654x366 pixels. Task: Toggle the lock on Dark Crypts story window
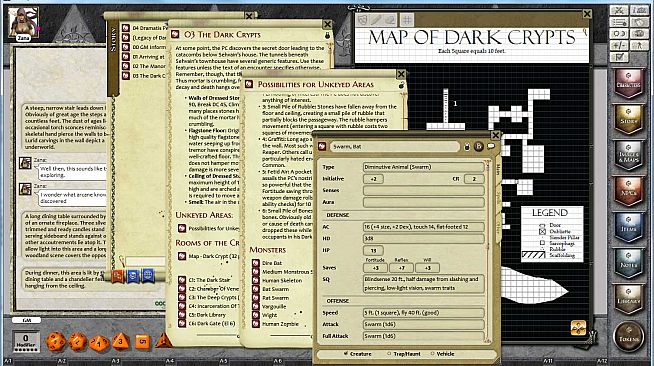pos(327,35)
